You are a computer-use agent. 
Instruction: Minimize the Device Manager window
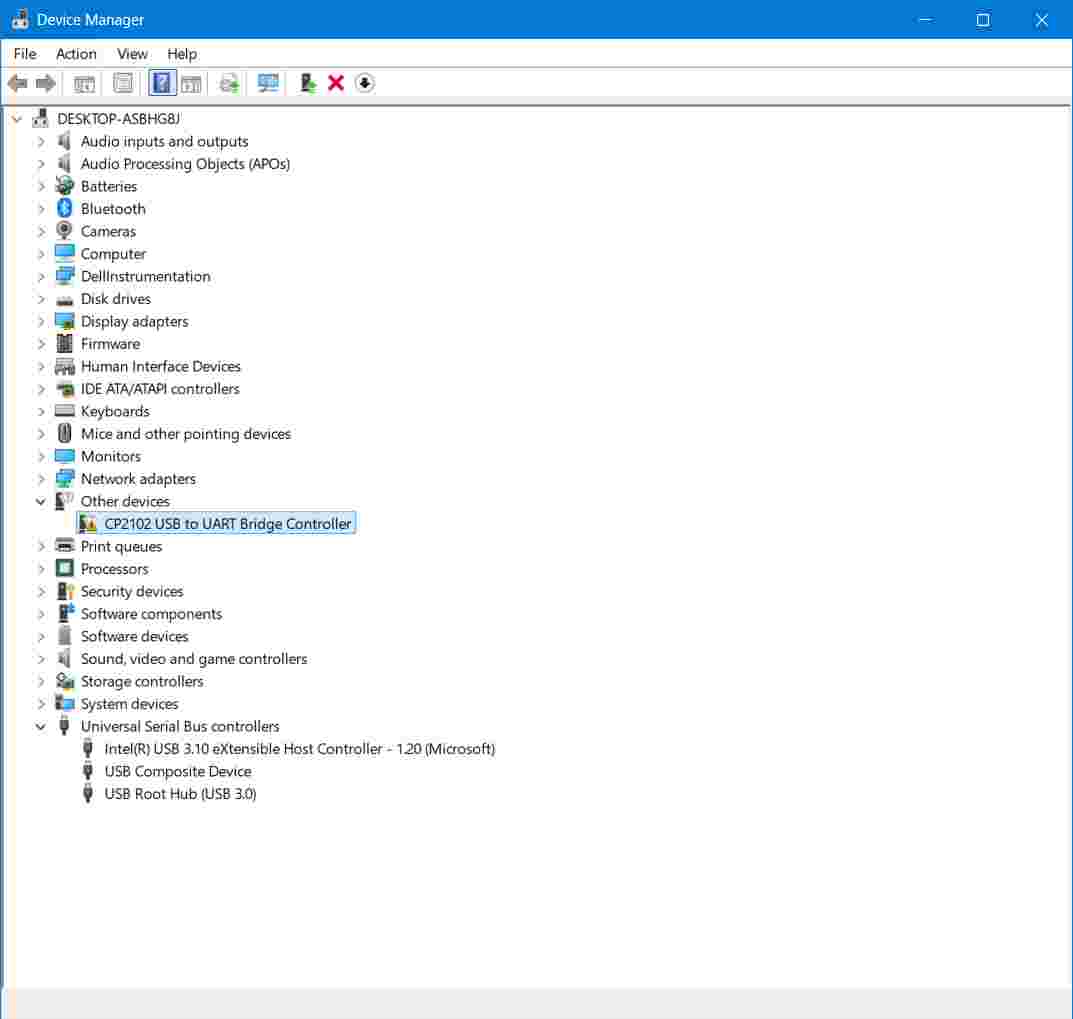pos(925,20)
